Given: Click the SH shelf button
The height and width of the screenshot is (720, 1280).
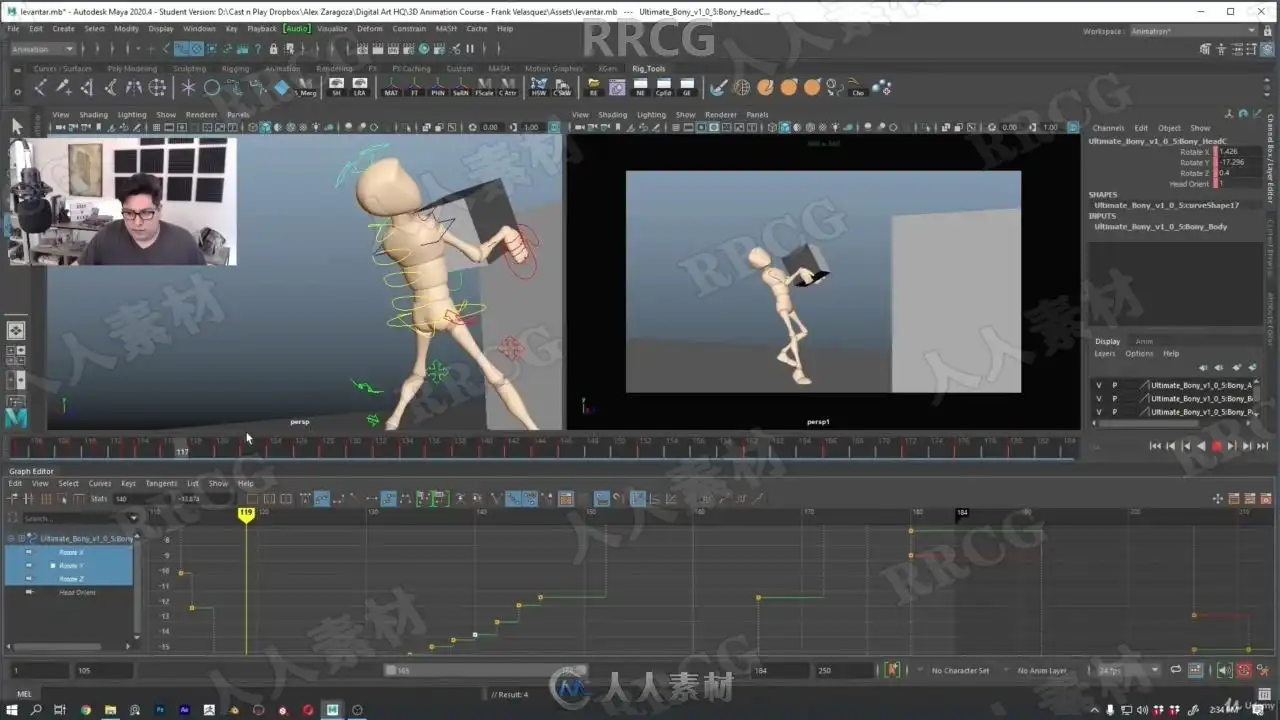Looking at the screenshot, I should [336, 87].
